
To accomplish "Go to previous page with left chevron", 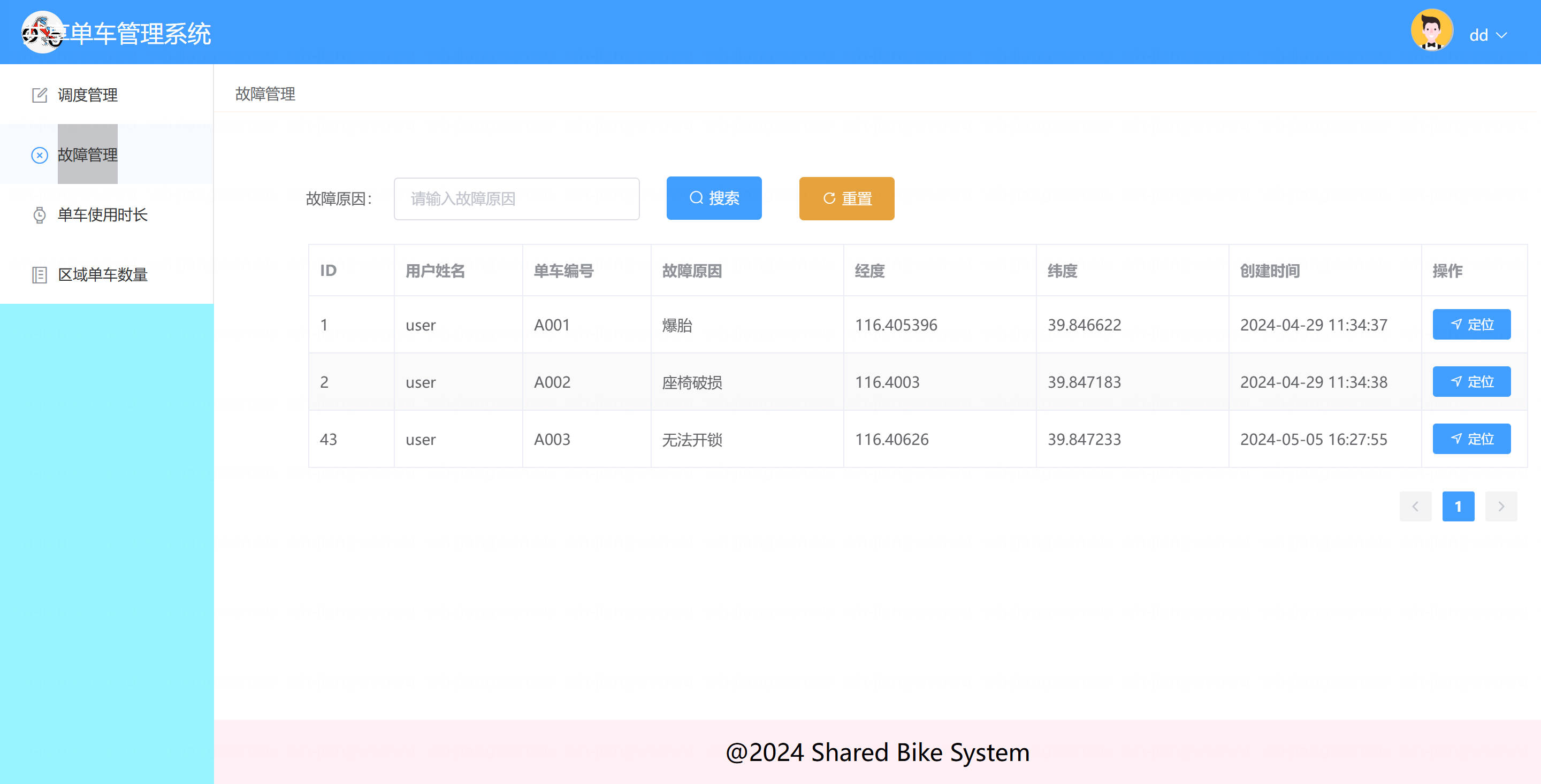I will pyautogui.click(x=1415, y=506).
